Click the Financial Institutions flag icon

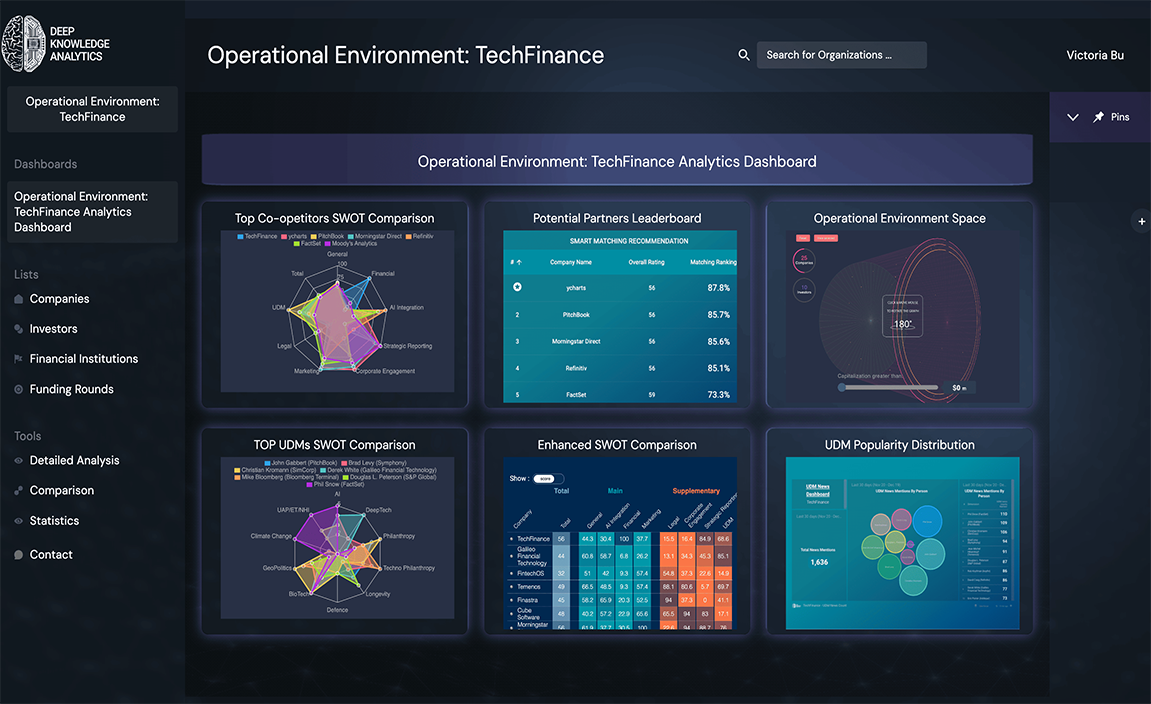pyautogui.click(x=19, y=359)
